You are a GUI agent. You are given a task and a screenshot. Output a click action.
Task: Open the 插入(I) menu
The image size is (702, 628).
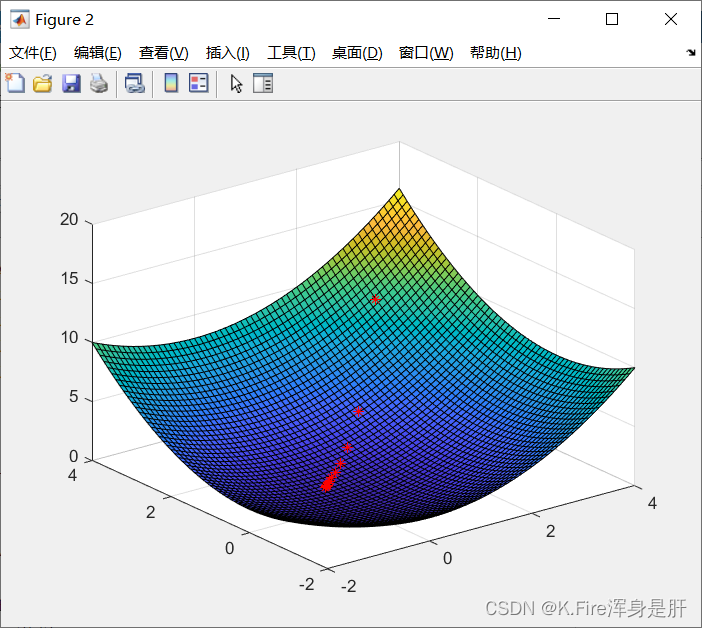pos(227,53)
